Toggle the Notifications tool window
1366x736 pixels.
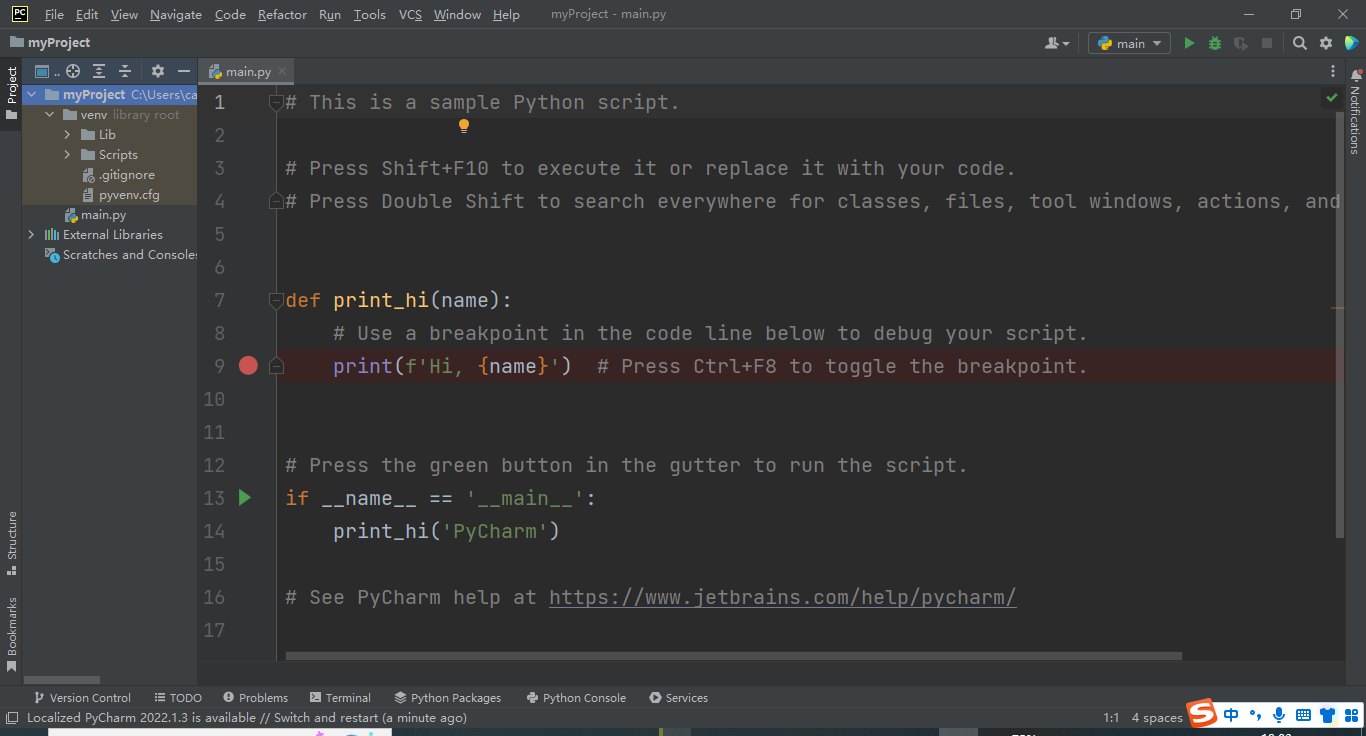click(1355, 111)
